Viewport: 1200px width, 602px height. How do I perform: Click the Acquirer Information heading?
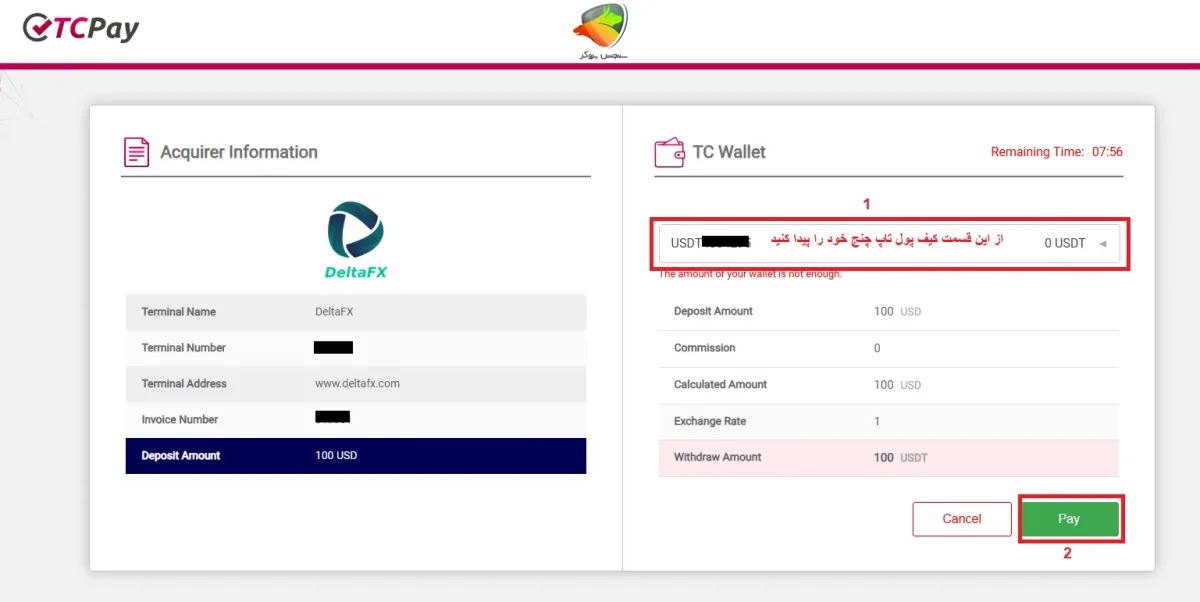click(x=239, y=152)
